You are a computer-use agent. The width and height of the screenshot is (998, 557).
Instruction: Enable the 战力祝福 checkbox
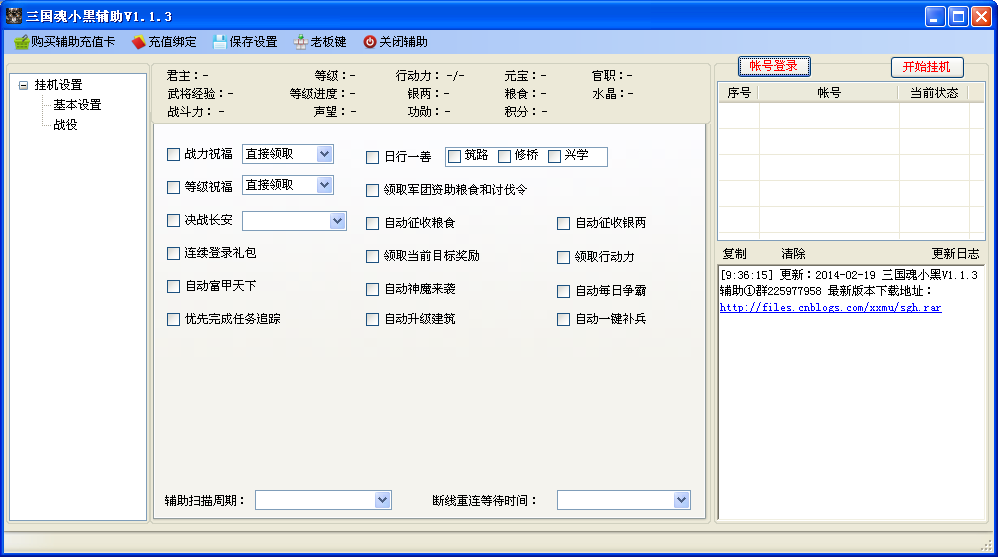pos(173,154)
